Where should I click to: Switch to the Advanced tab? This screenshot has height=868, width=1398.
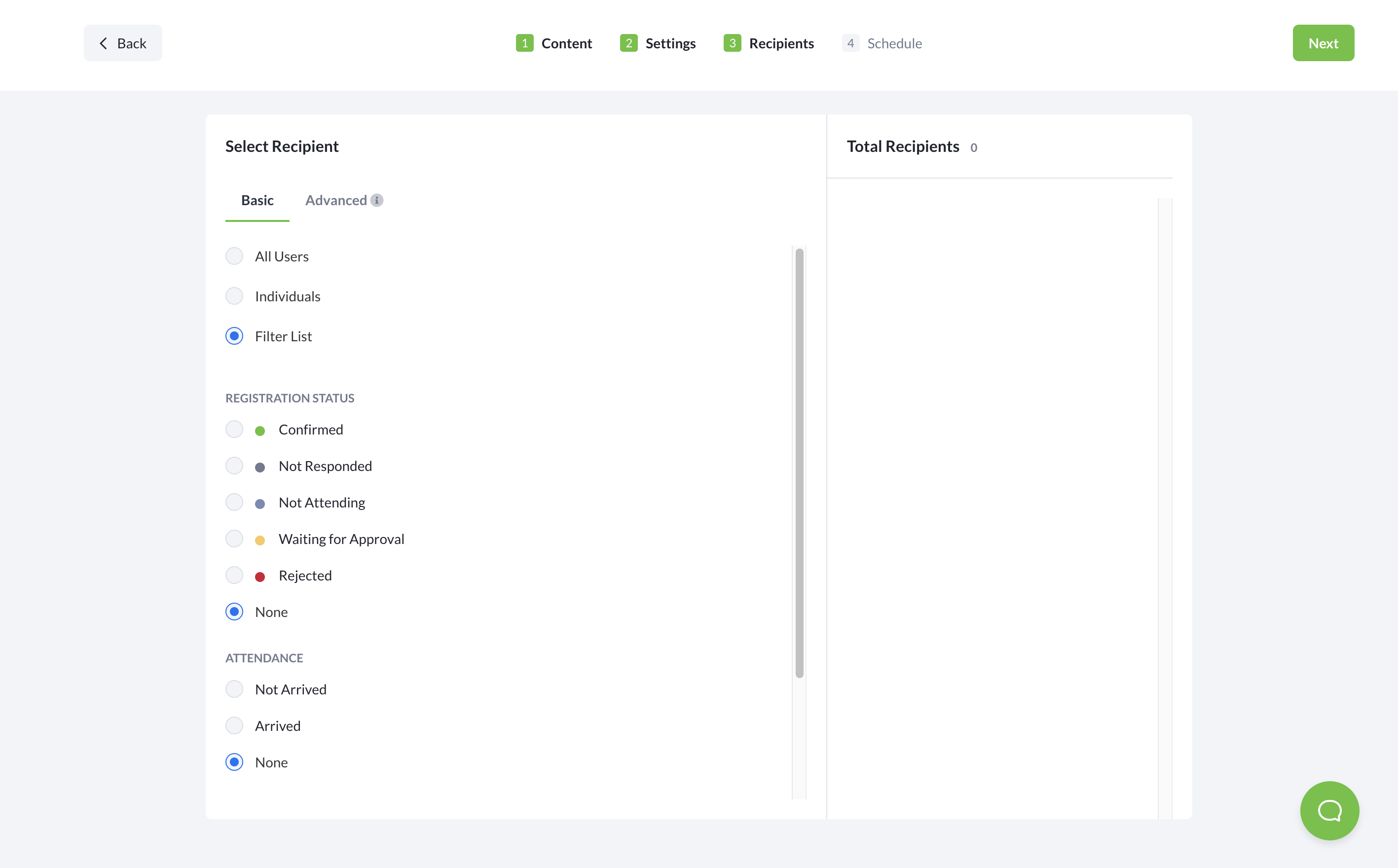[336, 200]
